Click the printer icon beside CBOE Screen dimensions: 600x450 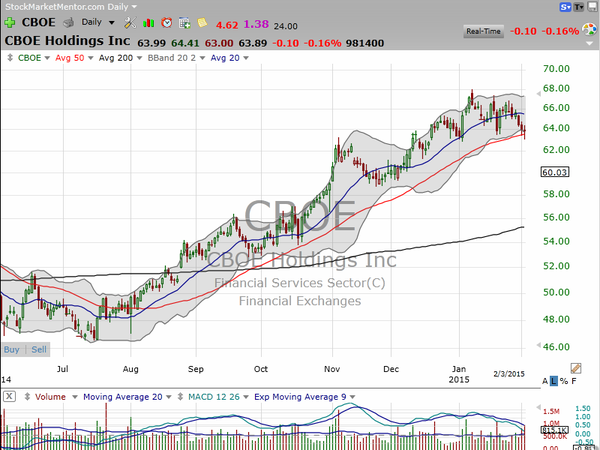click(68, 23)
